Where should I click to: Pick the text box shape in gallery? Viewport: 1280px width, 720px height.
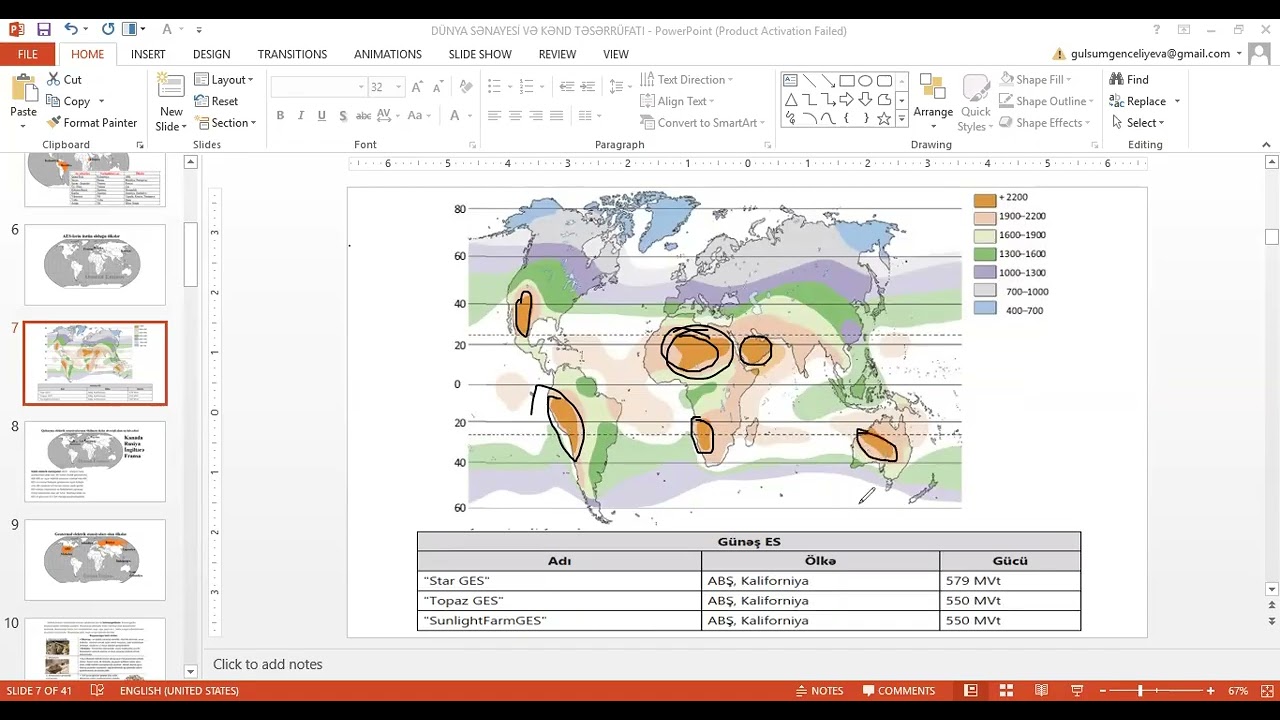click(791, 81)
